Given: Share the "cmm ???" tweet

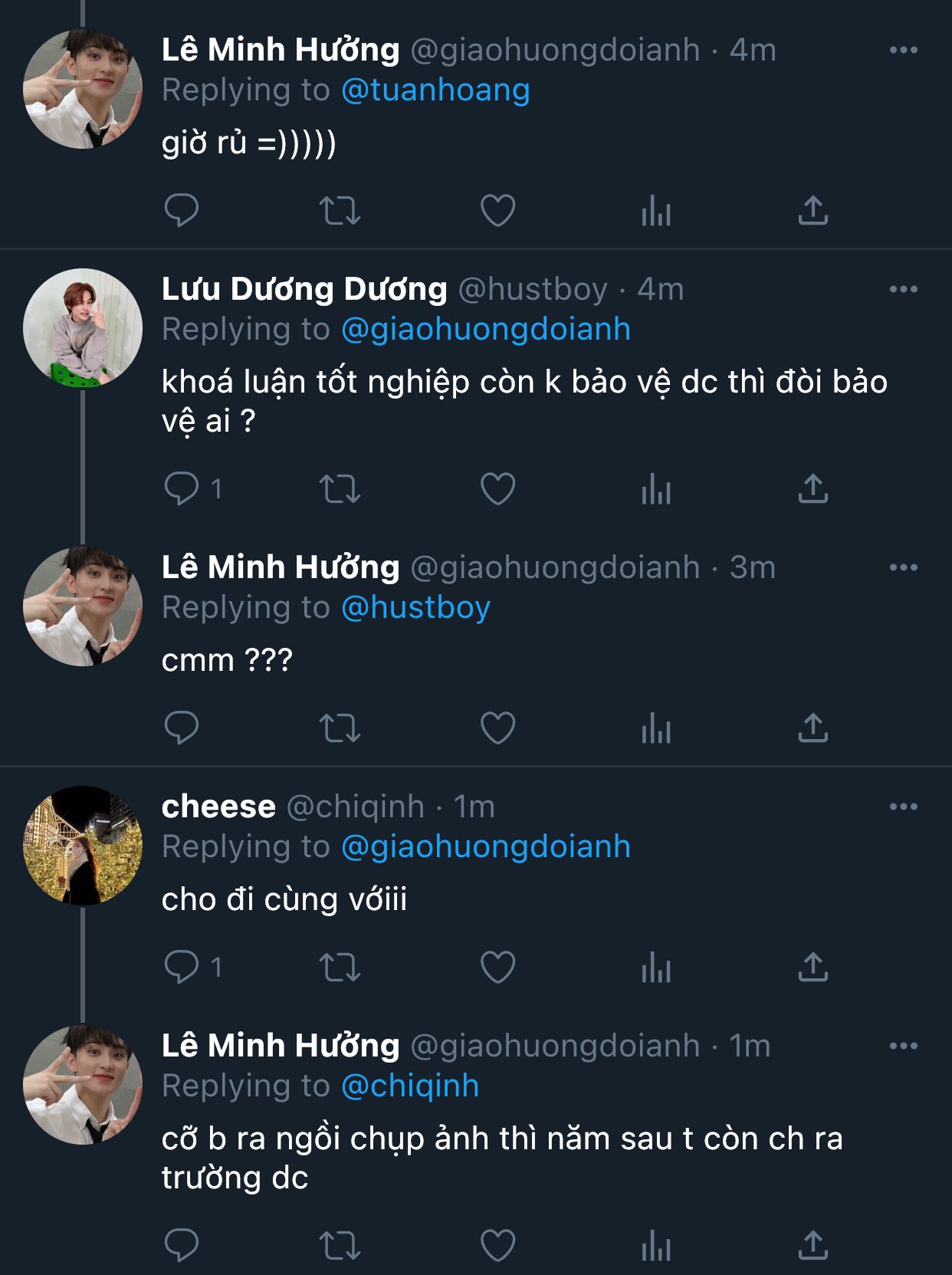Looking at the screenshot, I should pos(813,728).
